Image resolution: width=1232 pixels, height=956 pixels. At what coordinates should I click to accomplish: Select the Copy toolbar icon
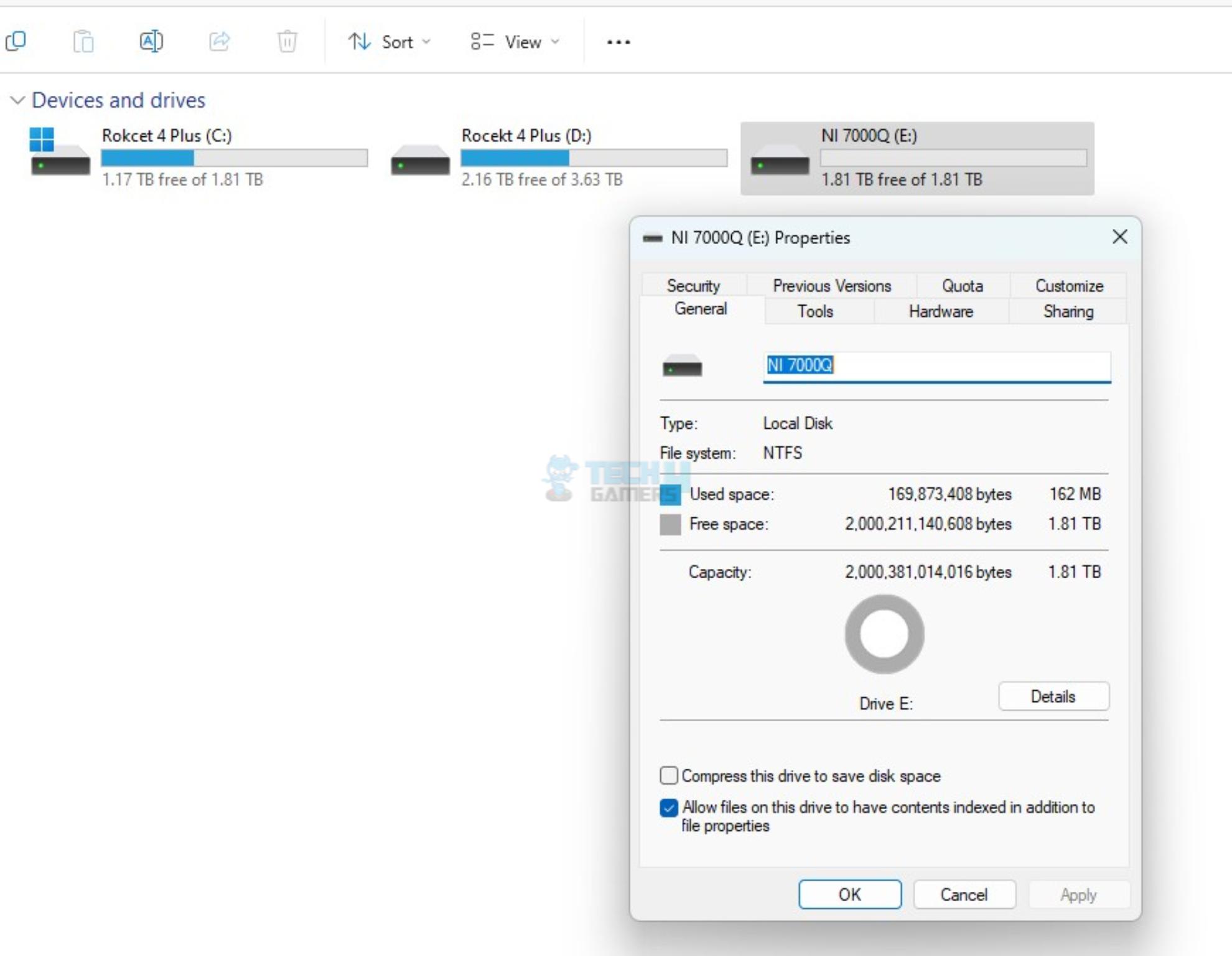16,41
